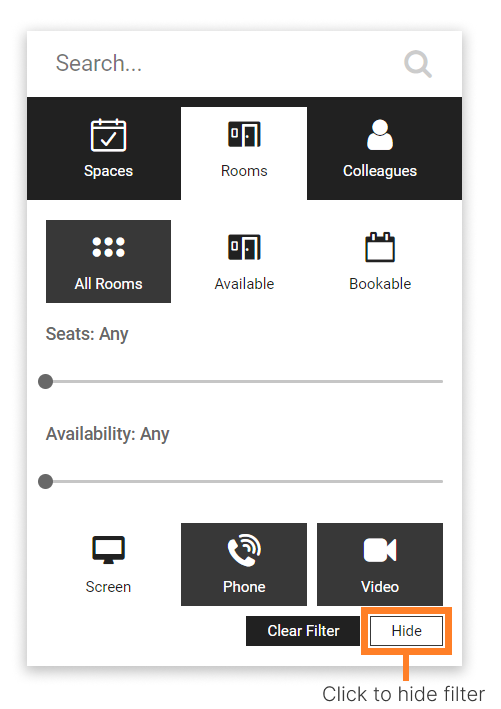Click the "Availability: Any" label
501x709 pixels.
click(108, 434)
